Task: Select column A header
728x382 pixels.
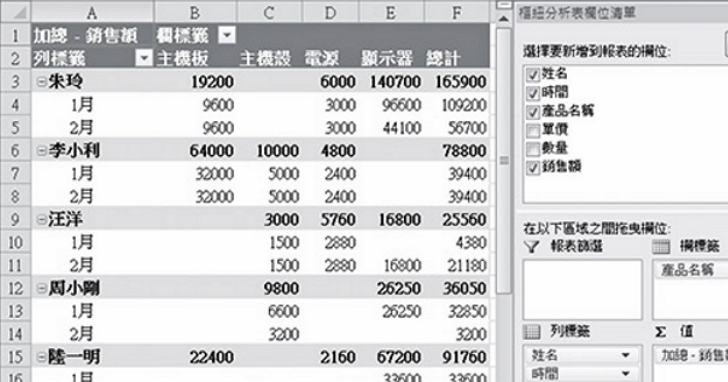Action: 92,12
